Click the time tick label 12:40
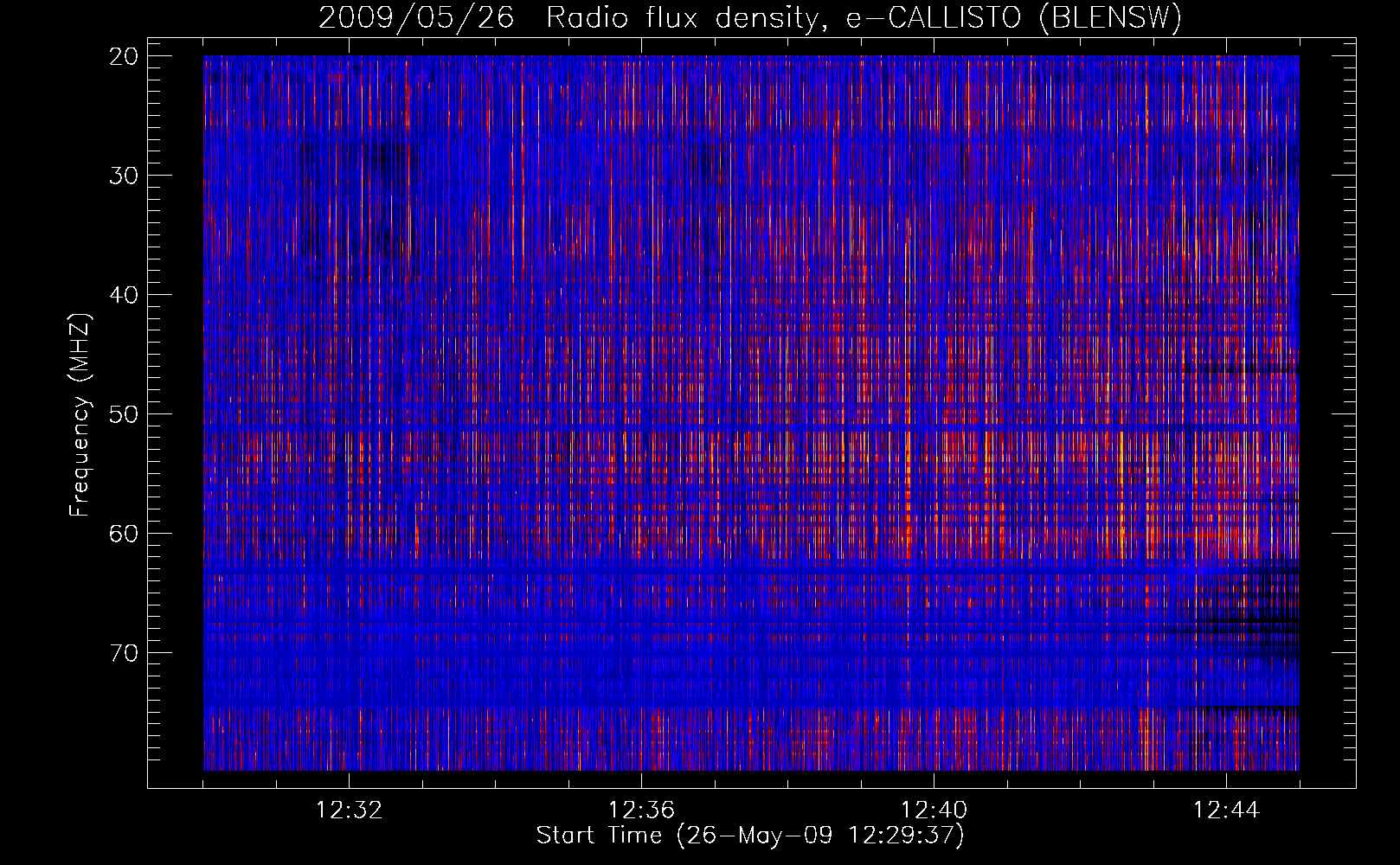The height and width of the screenshot is (865, 1400). click(934, 811)
